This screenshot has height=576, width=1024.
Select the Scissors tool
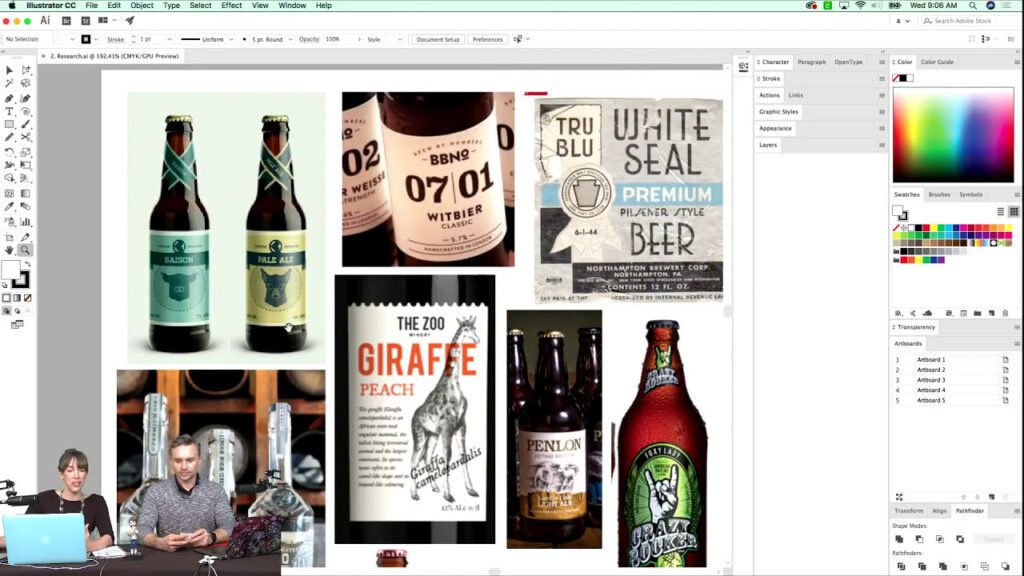coord(25,137)
